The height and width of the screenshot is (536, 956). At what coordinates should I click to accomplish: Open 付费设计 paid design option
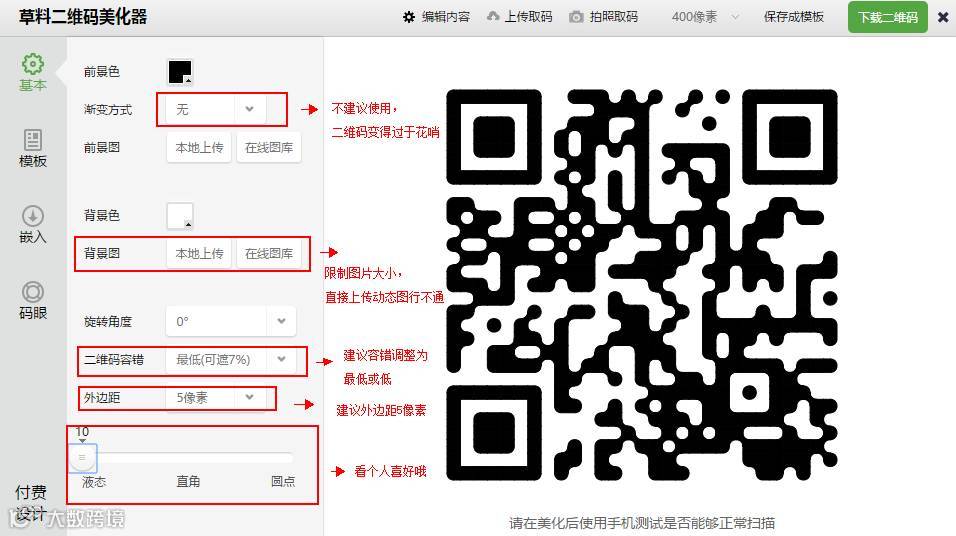coord(30,503)
